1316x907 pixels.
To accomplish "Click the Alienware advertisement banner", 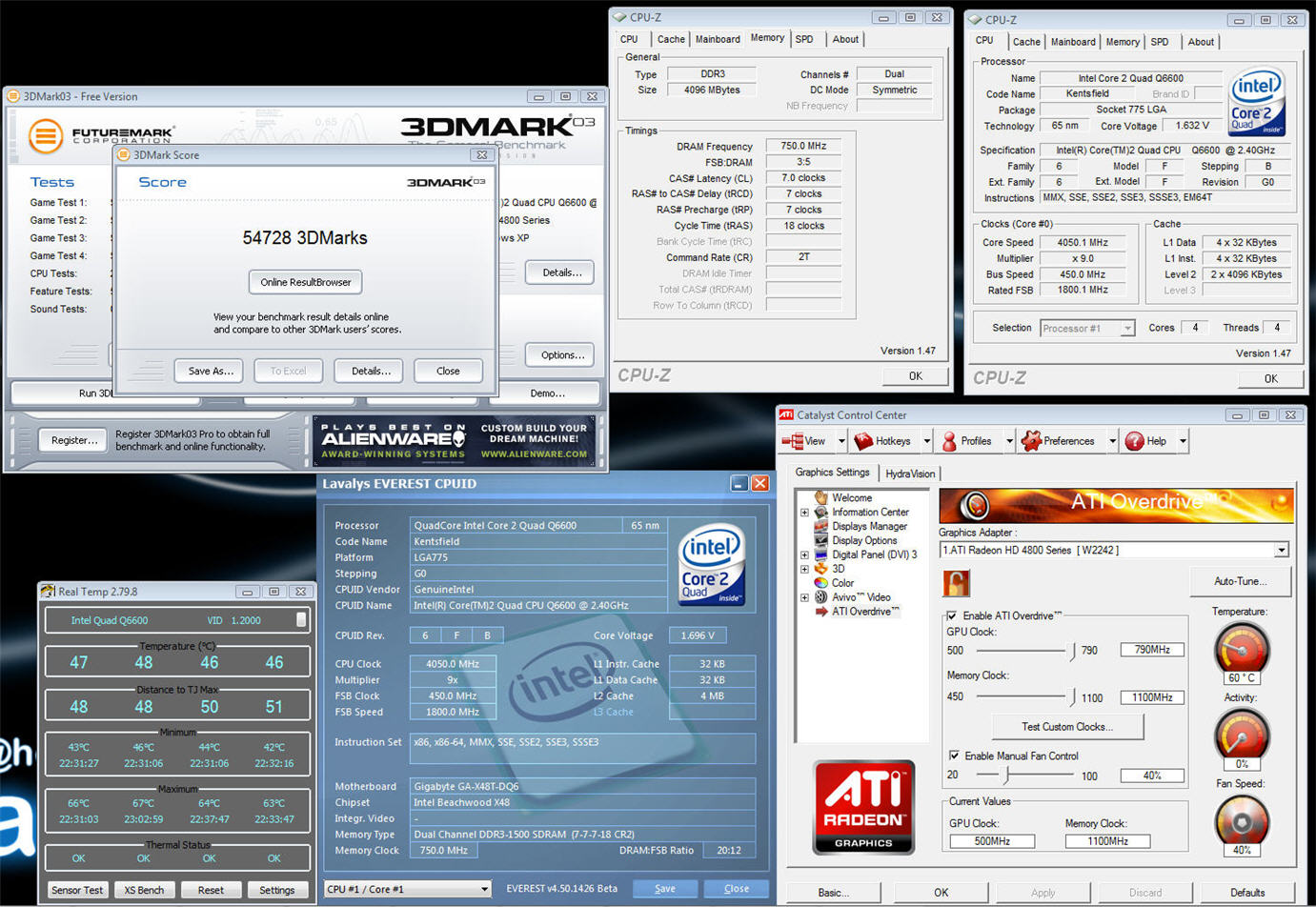I will (x=455, y=440).
